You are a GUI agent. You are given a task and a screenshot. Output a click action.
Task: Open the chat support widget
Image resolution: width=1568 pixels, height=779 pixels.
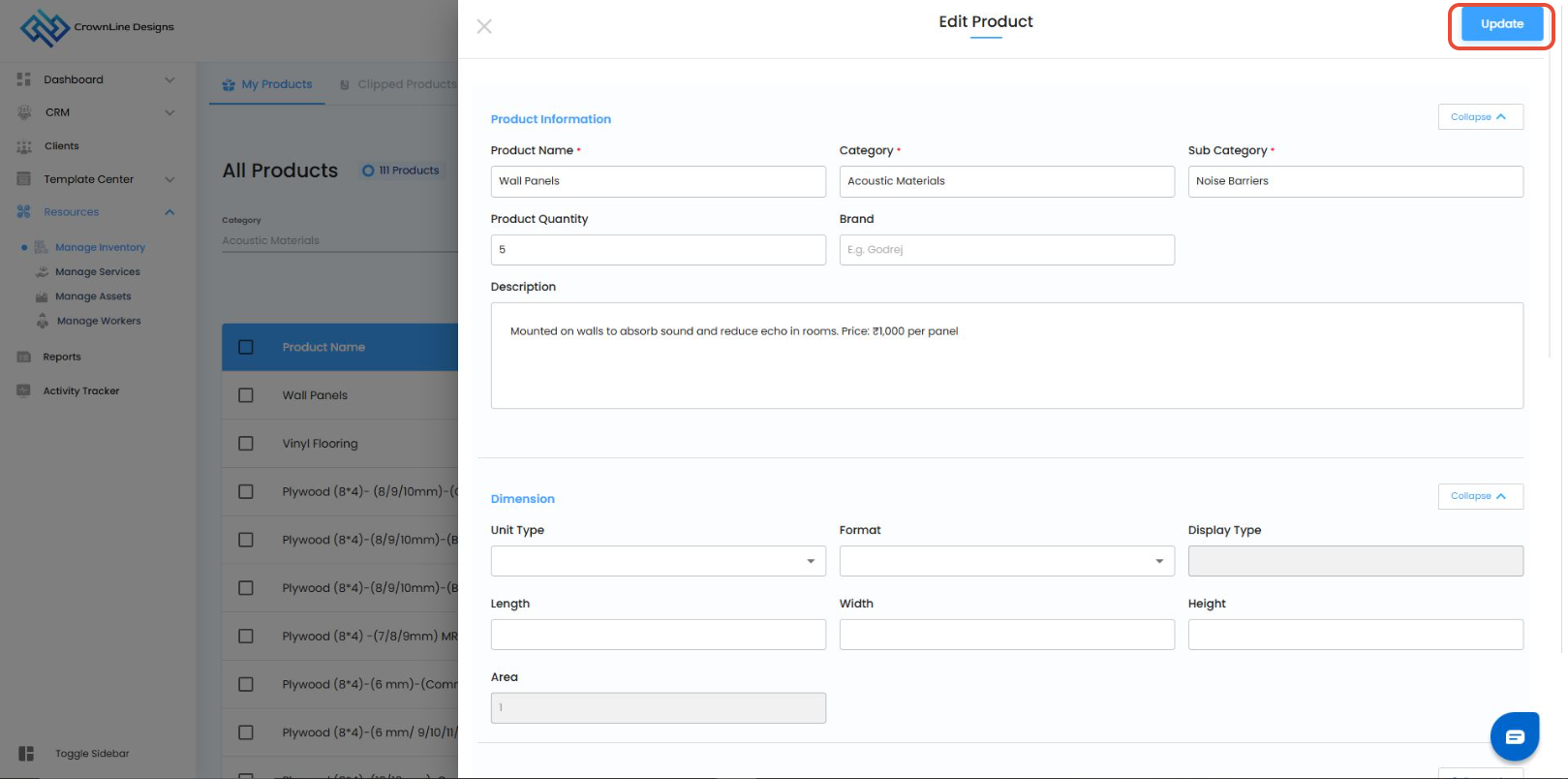pyautogui.click(x=1514, y=737)
